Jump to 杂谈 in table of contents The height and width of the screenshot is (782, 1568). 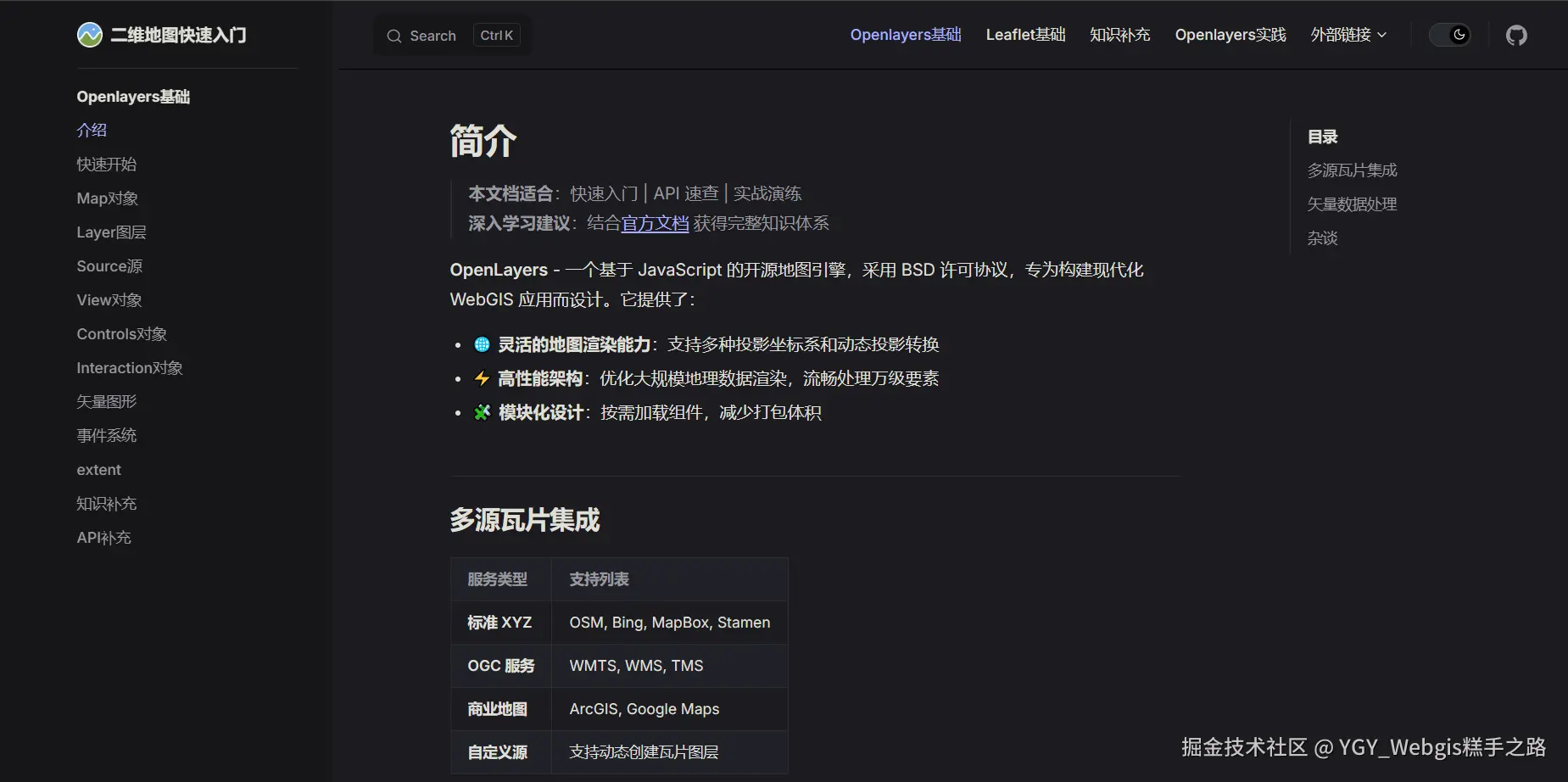coord(1322,238)
